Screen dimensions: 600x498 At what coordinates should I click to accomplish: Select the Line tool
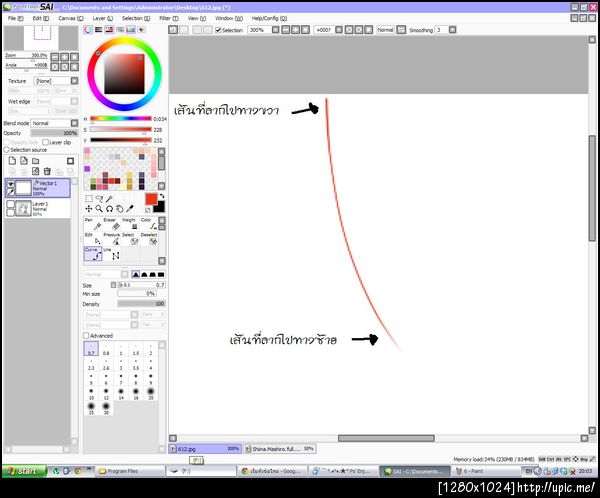click(112, 254)
